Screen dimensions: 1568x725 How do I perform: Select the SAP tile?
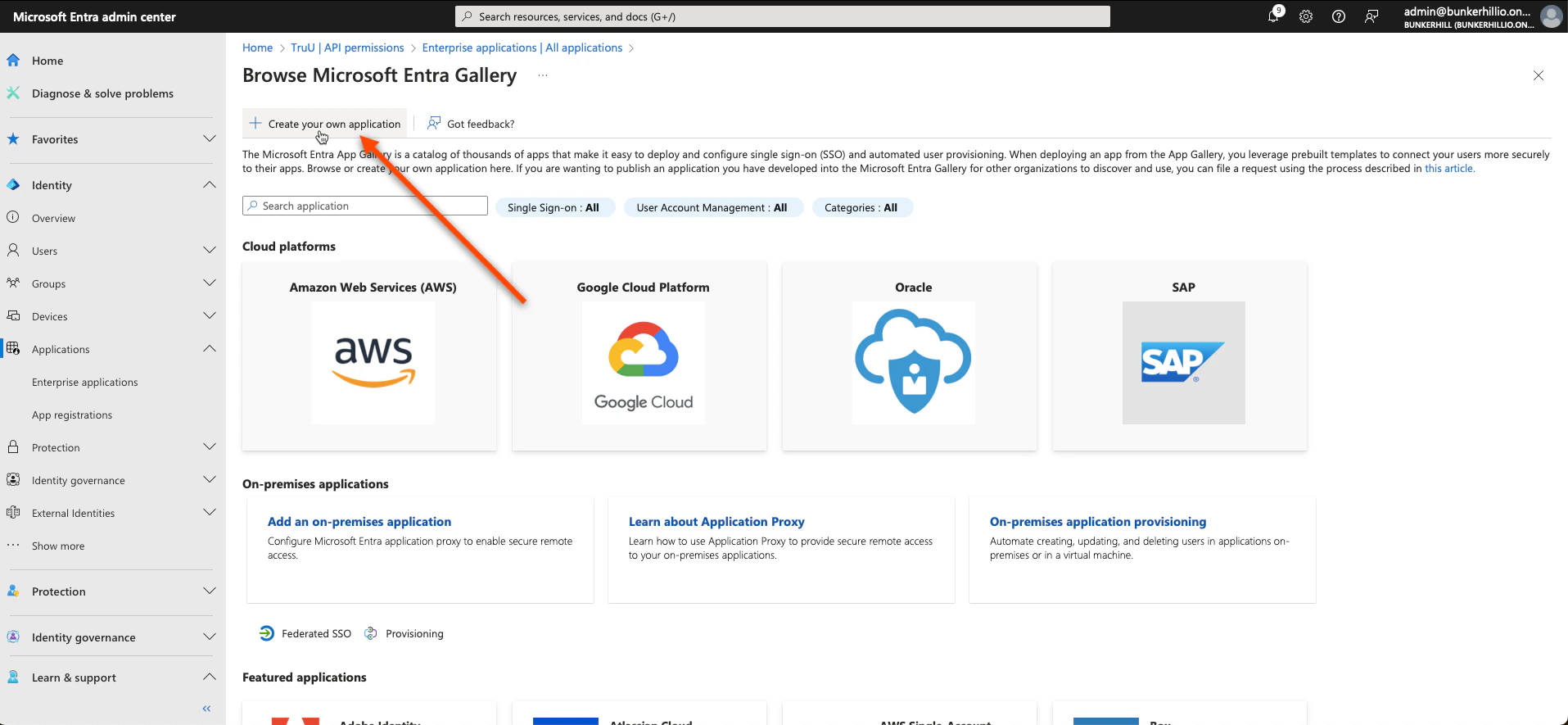click(1180, 356)
